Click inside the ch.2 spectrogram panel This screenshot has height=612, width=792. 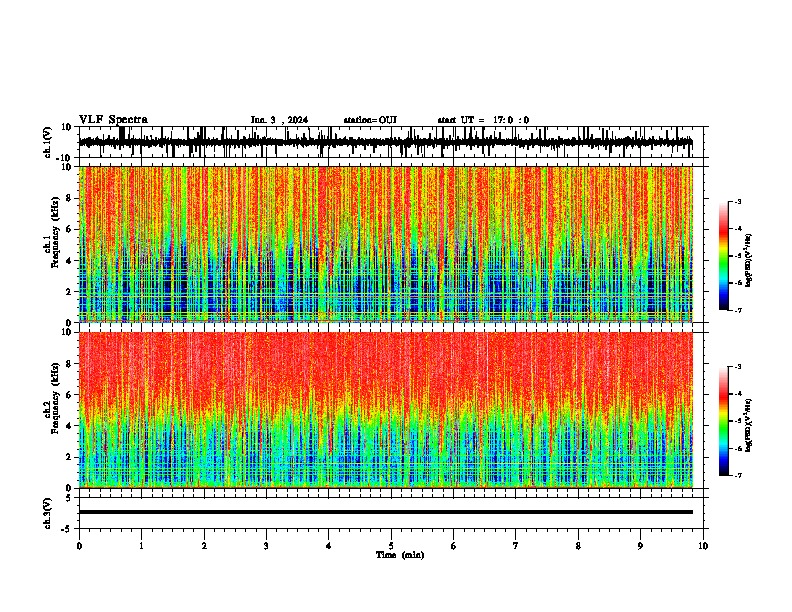click(385, 410)
